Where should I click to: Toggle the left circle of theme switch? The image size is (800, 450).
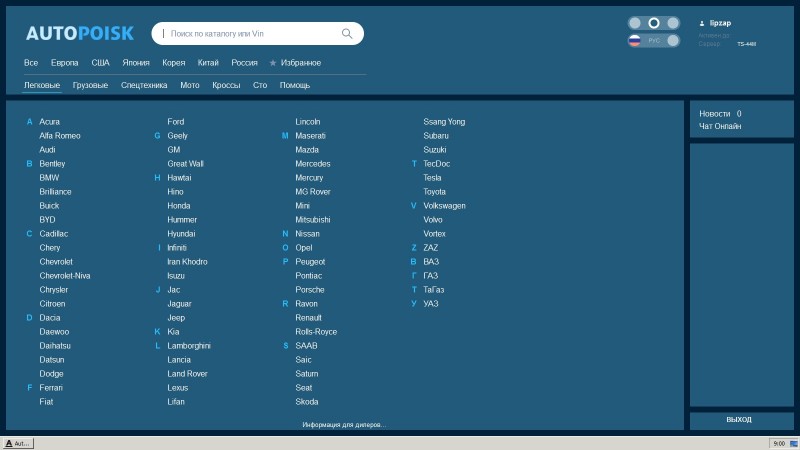click(x=635, y=22)
